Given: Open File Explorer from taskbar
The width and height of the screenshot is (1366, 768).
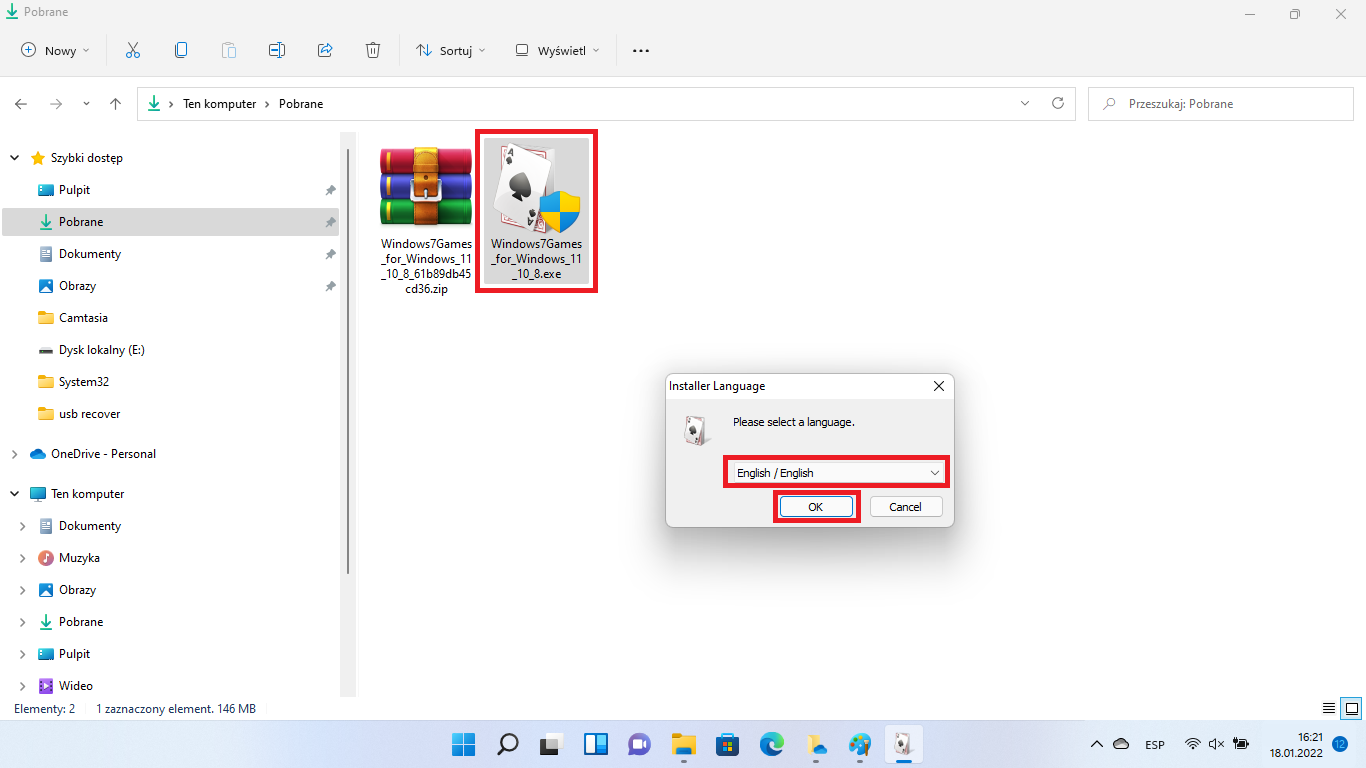Looking at the screenshot, I should coord(683,744).
